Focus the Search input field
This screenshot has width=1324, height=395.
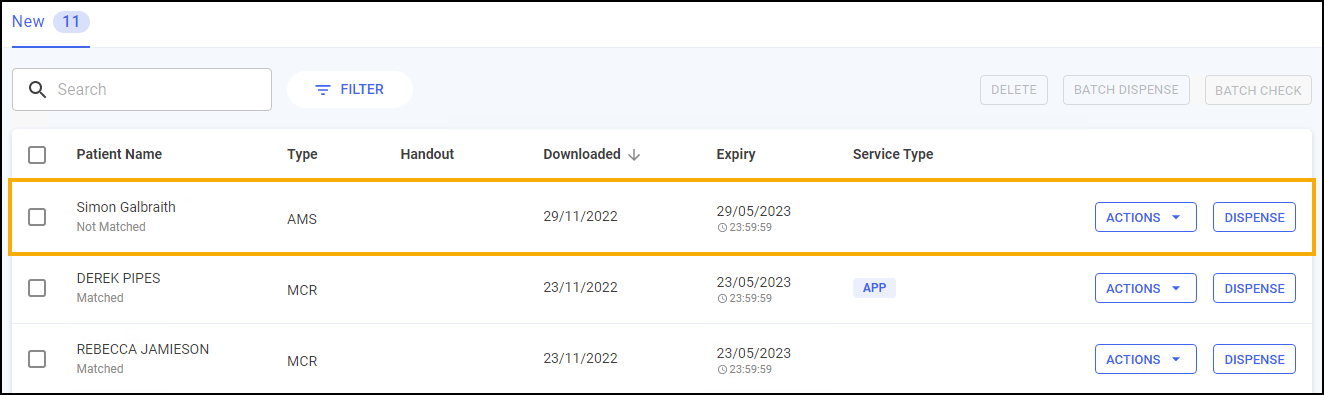(x=142, y=89)
